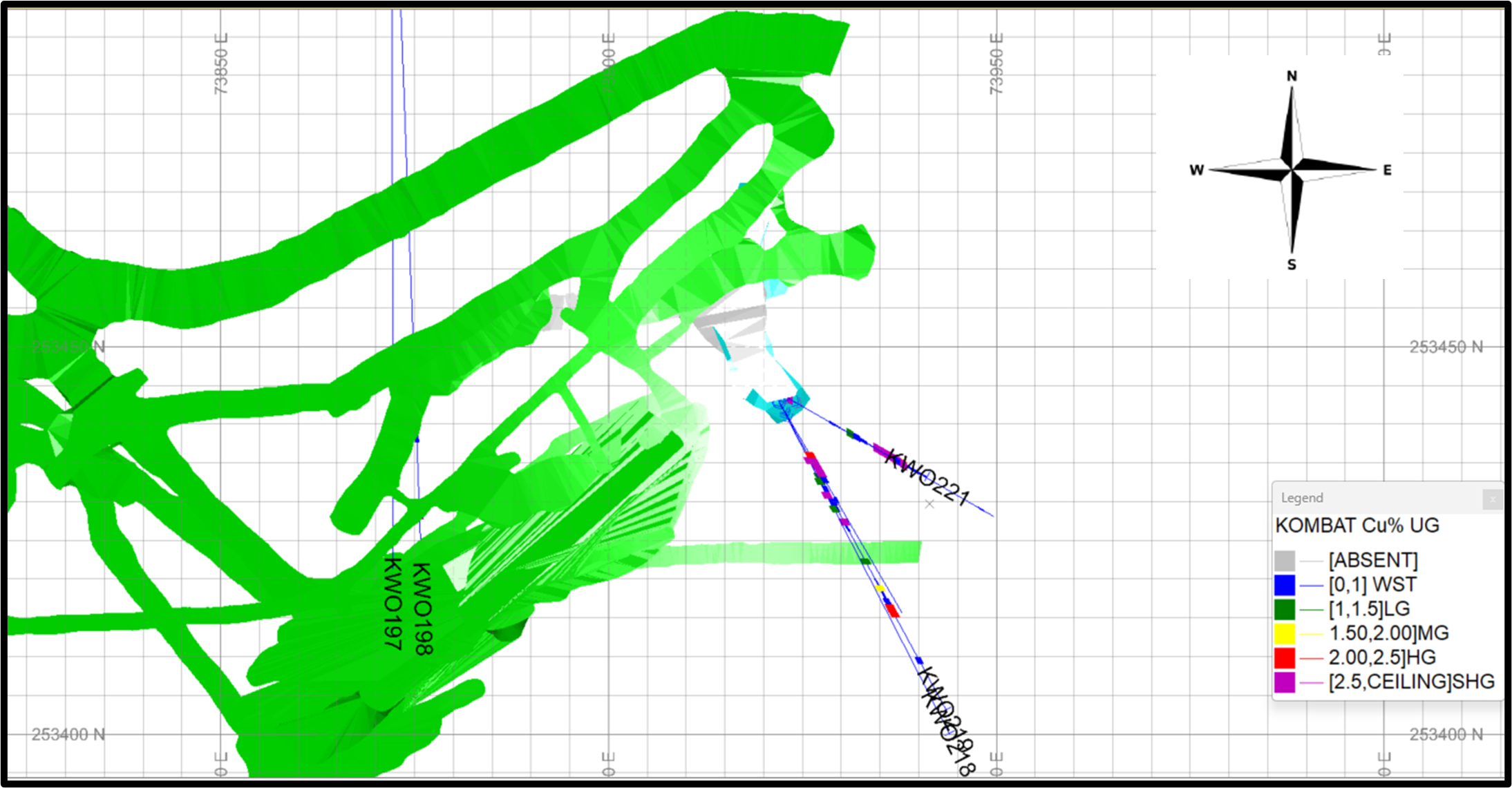Close the Legend panel
Screen dimensions: 1512x788
tap(1491, 499)
